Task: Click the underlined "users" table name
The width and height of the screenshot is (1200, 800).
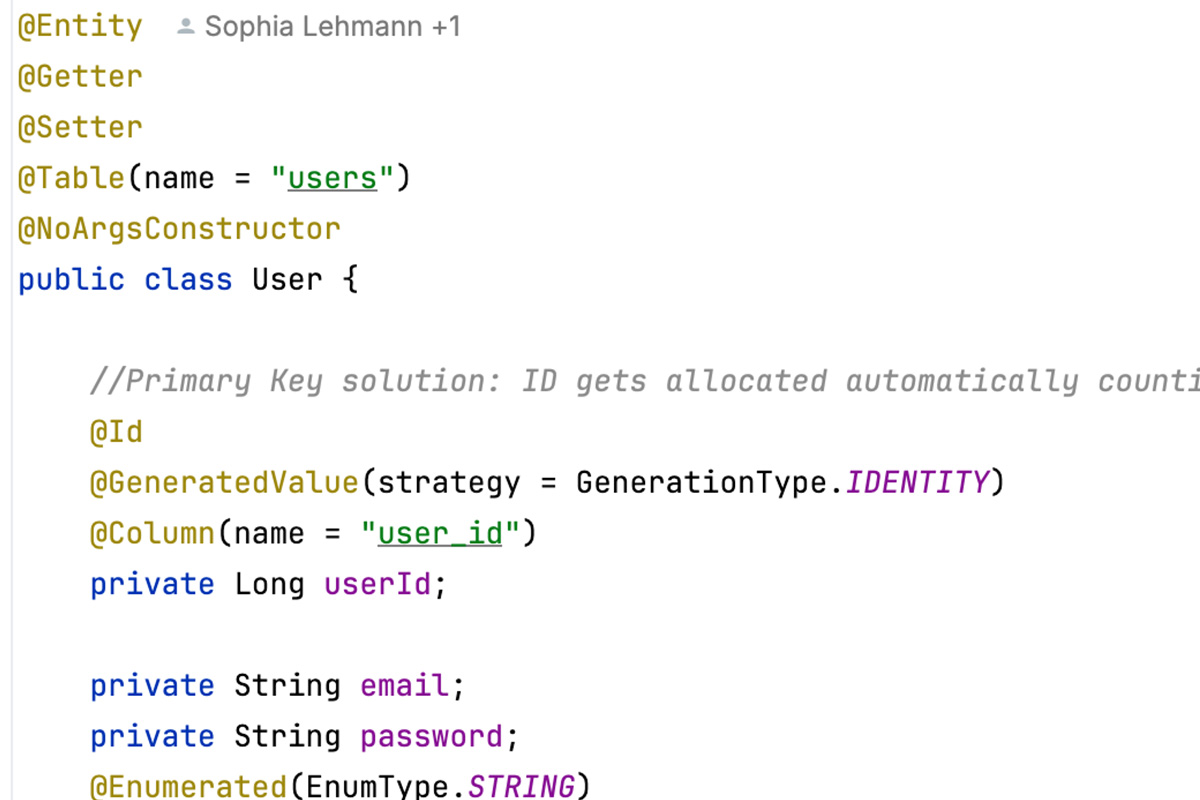Action: click(x=332, y=179)
